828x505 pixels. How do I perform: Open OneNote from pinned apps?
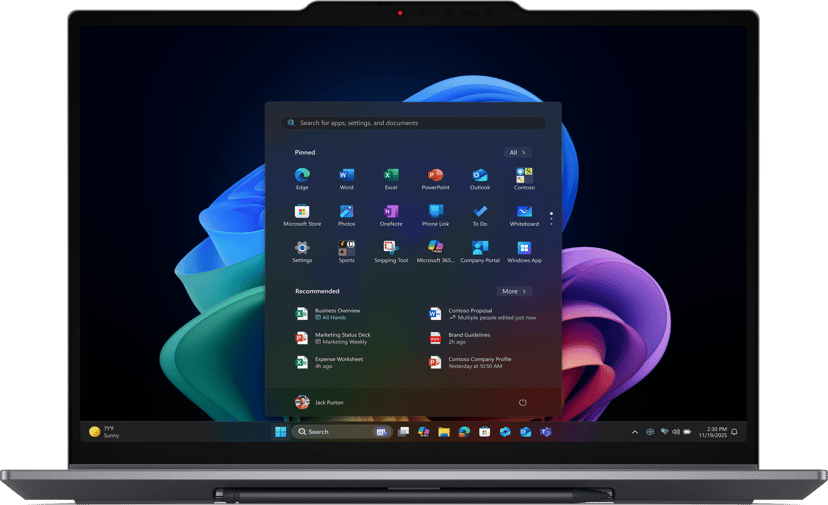391,215
